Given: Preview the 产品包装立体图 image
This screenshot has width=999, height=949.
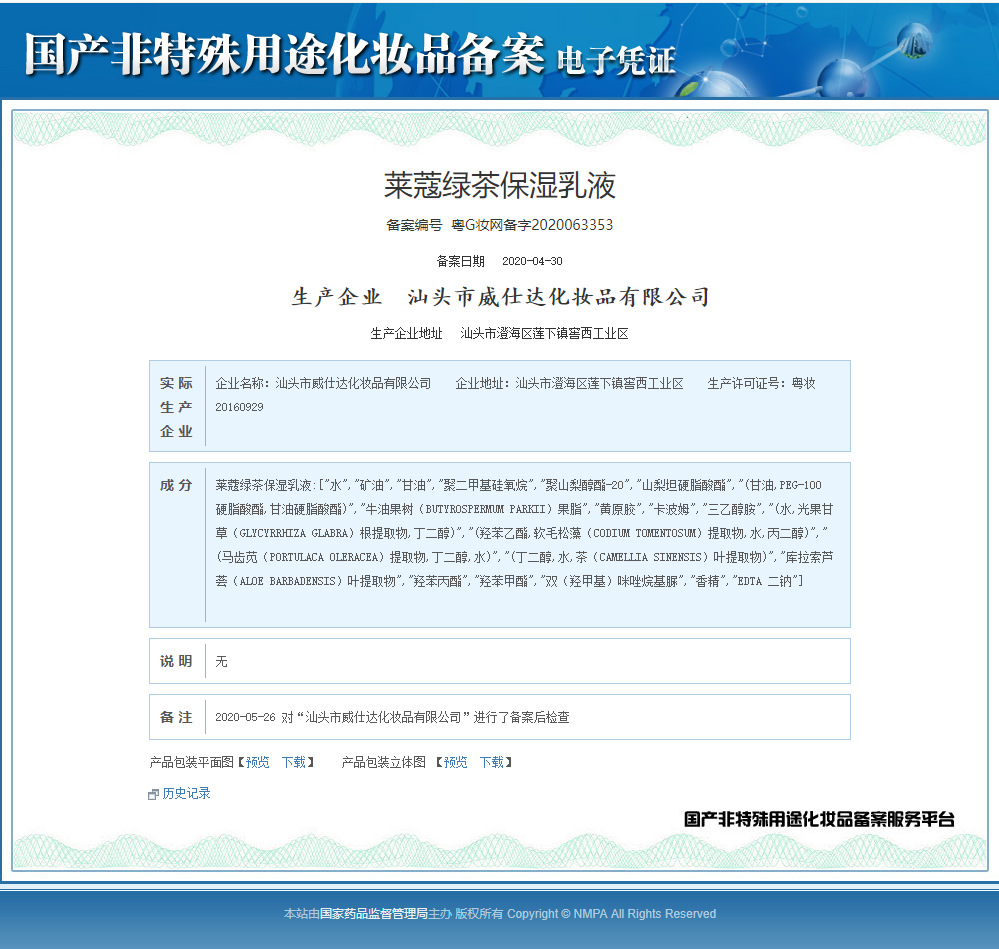Looking at the screenshot, I should pyautogui.click(x=455, y=762).
